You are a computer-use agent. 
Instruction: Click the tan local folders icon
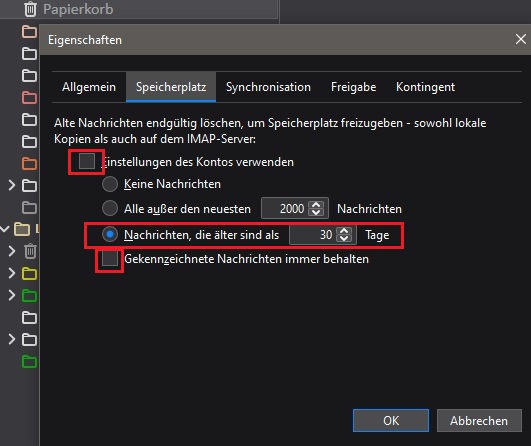coord(22,229)
